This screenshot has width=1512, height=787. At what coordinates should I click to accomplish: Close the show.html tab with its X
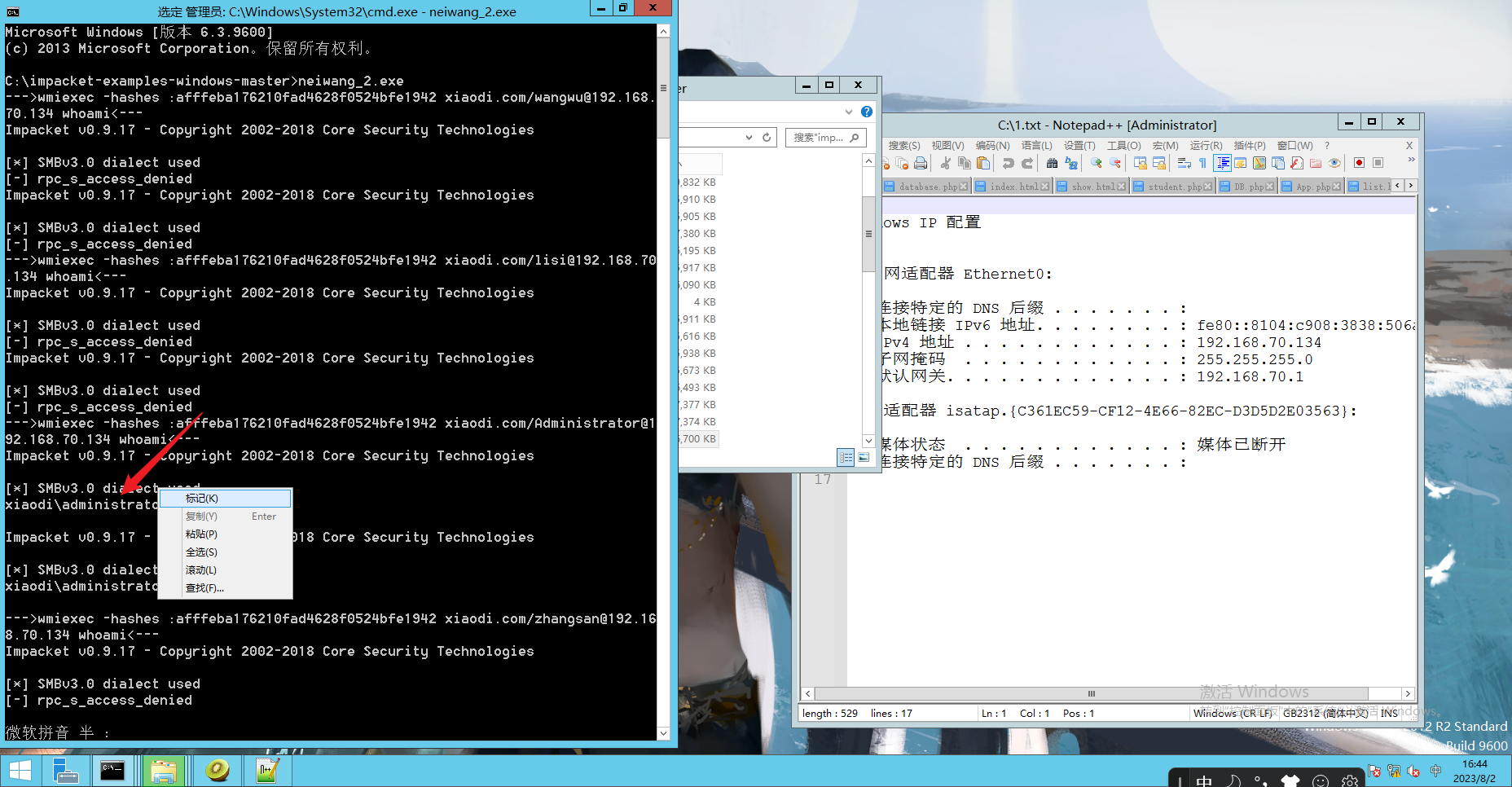(x=1121, y=186)
